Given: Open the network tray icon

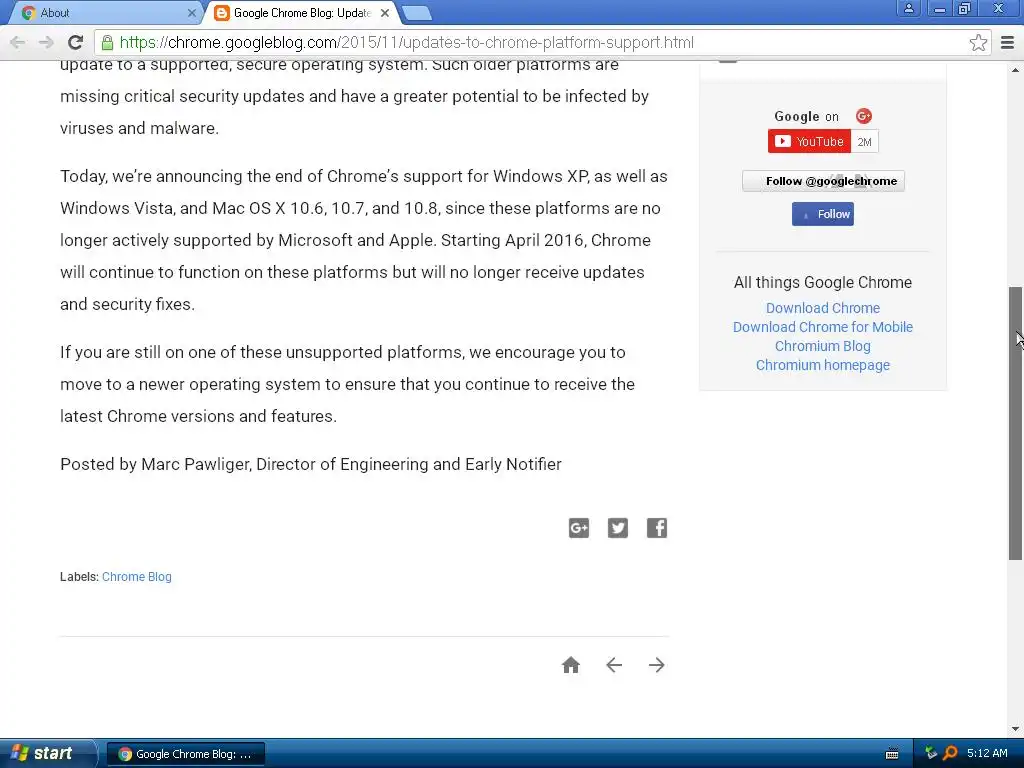Looking at the screenshot, I should point(931,754).
